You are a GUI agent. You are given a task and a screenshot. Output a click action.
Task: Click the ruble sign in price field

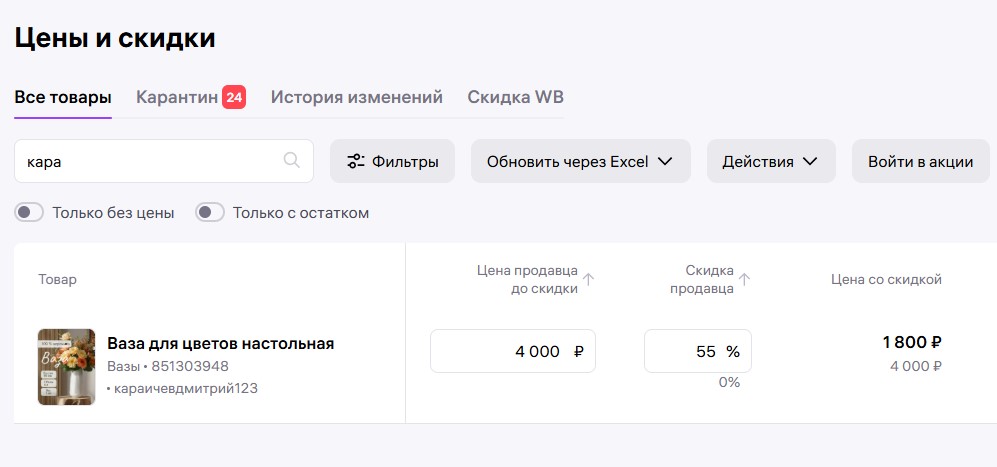click(x=578, y=351)
